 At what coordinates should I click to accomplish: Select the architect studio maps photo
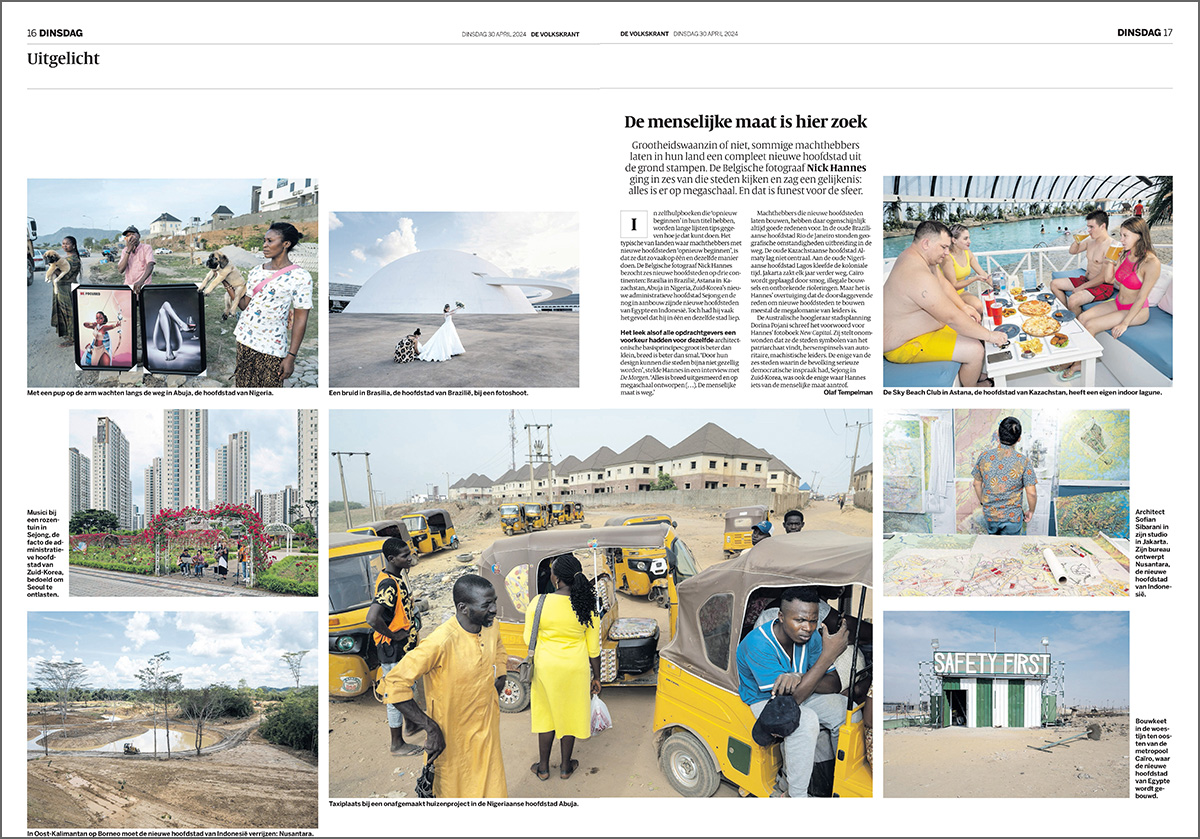click(x=1006, y=502)
